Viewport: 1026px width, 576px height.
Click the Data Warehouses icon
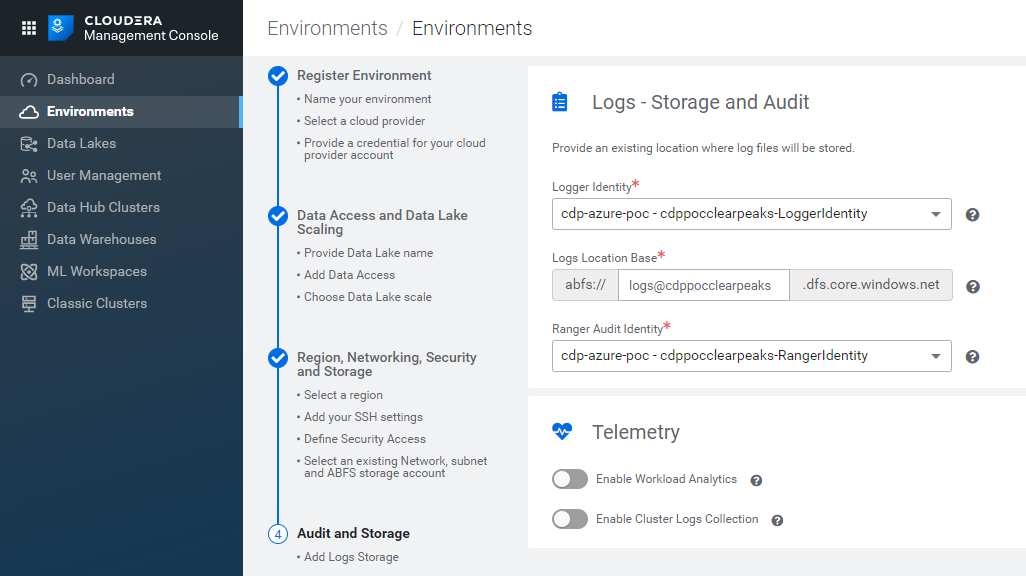[29, 240]
